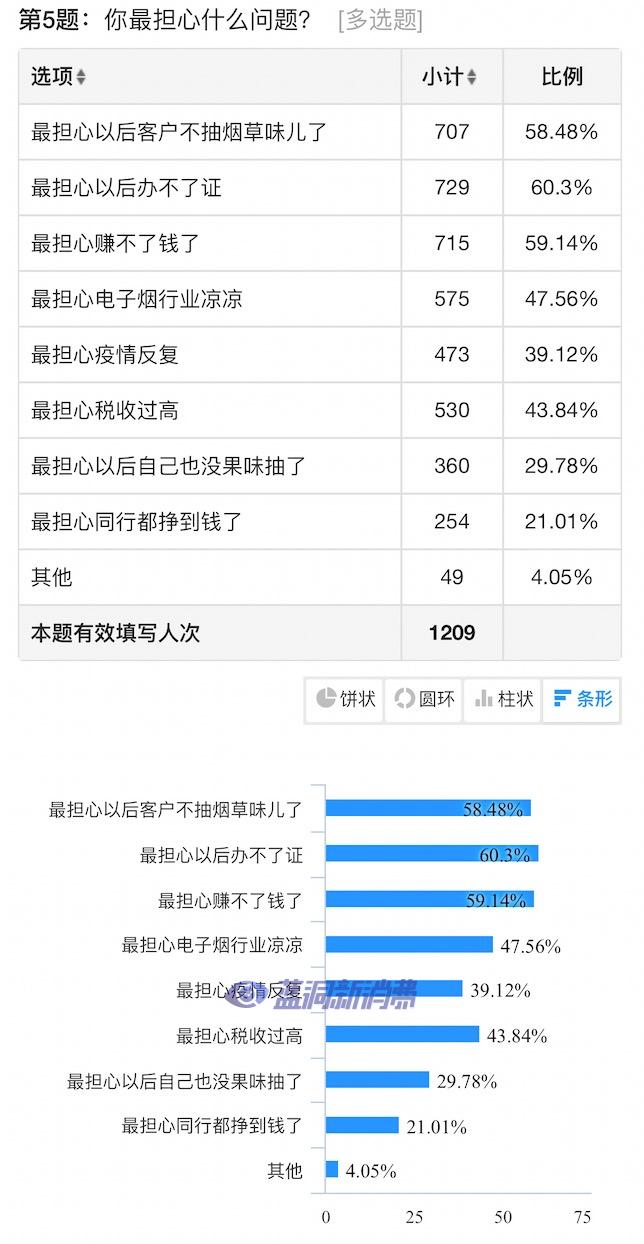Click the 4.05% label in the chart
The height and width of the screenshot is (1244, 644).
click(372, 1169)
